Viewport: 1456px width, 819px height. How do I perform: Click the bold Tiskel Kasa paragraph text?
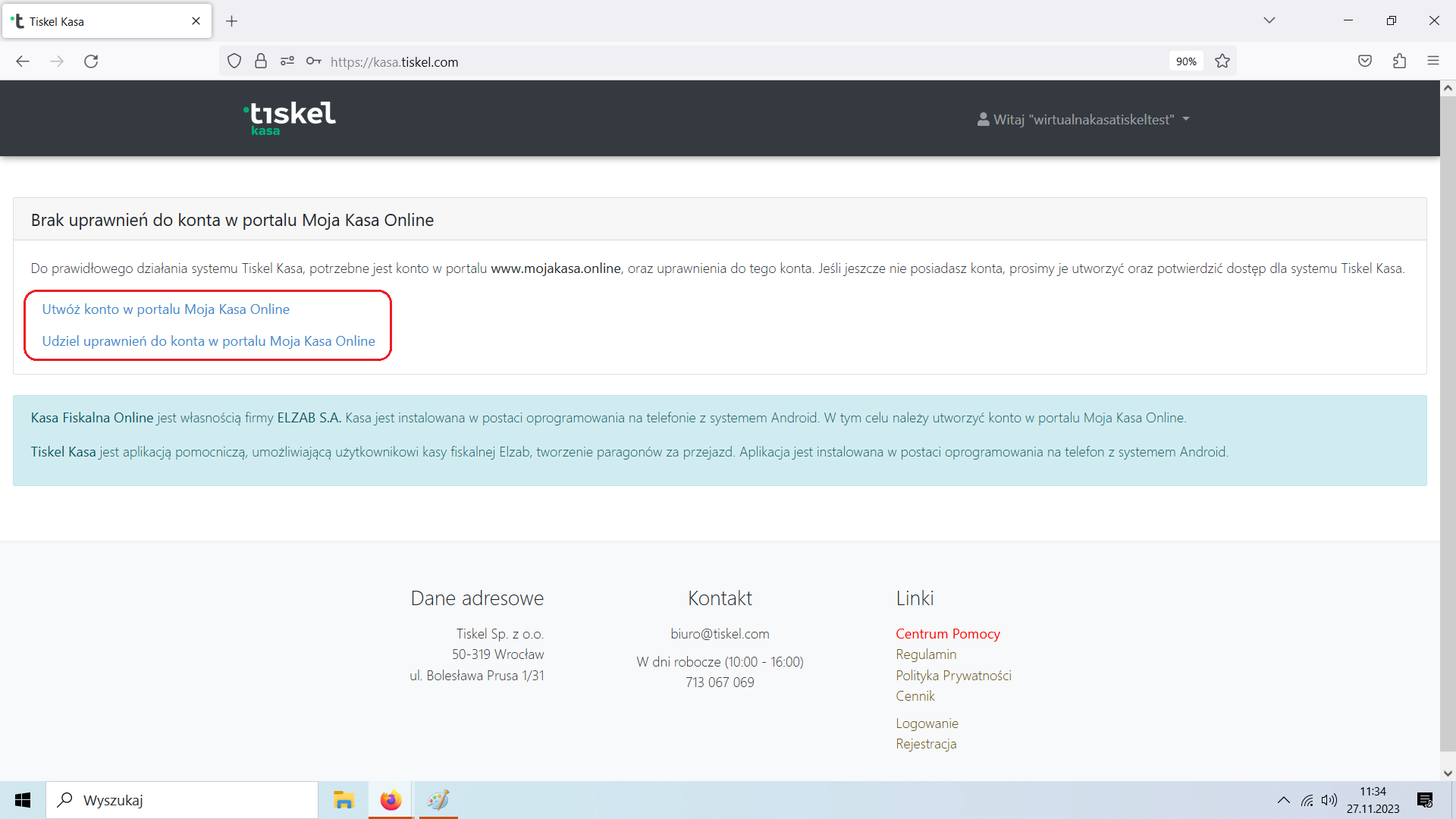[x=63, y=452]
